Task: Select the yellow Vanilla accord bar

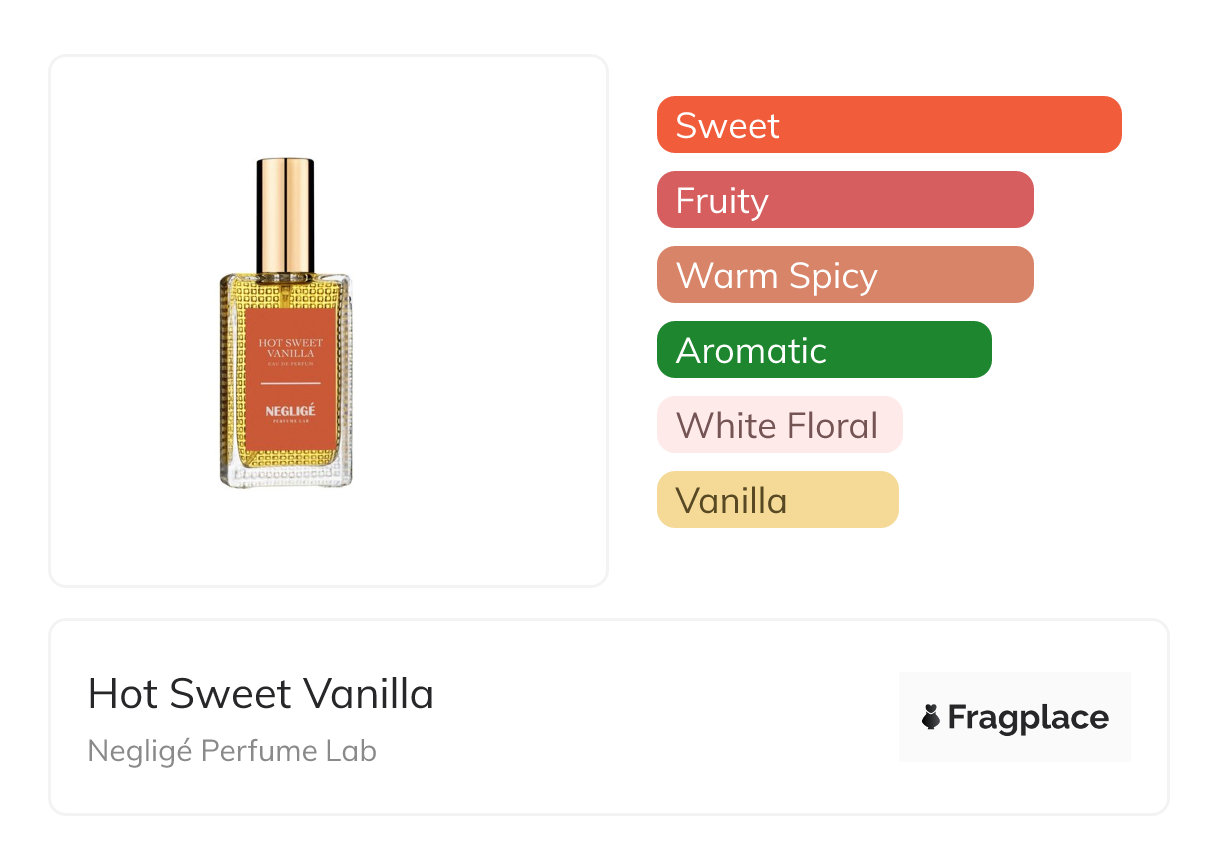Action: [x=777, y=500]
